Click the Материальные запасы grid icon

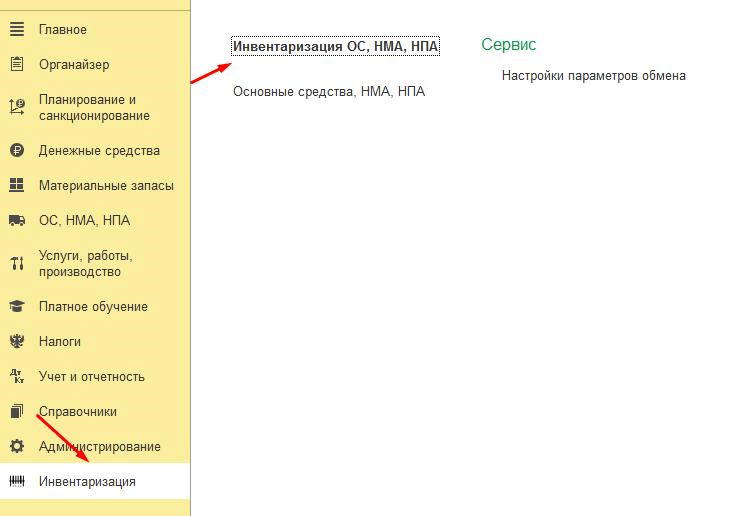point(17,185)
